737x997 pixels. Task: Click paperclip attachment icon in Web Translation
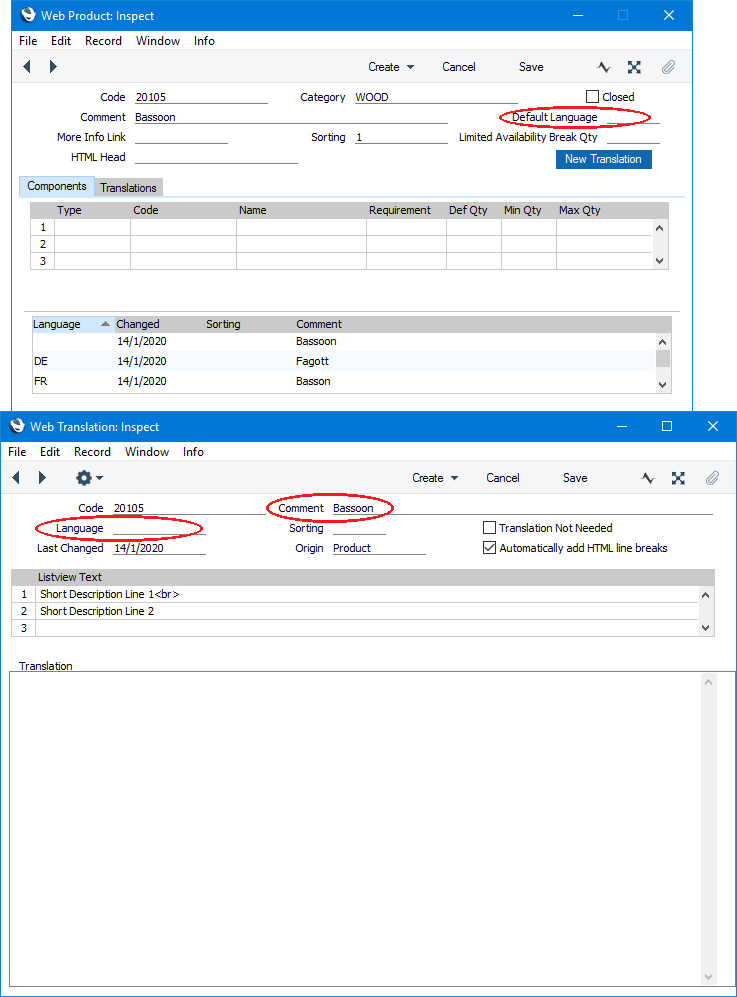point(712,478)
